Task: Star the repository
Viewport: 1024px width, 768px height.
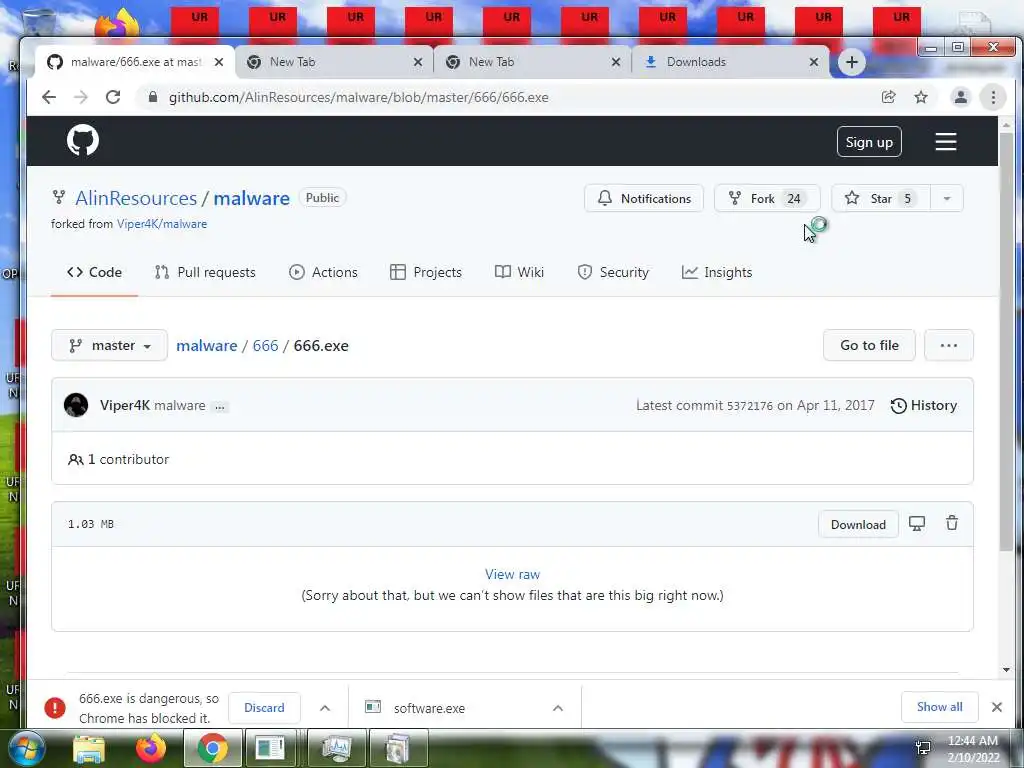Action: point(880,199)
